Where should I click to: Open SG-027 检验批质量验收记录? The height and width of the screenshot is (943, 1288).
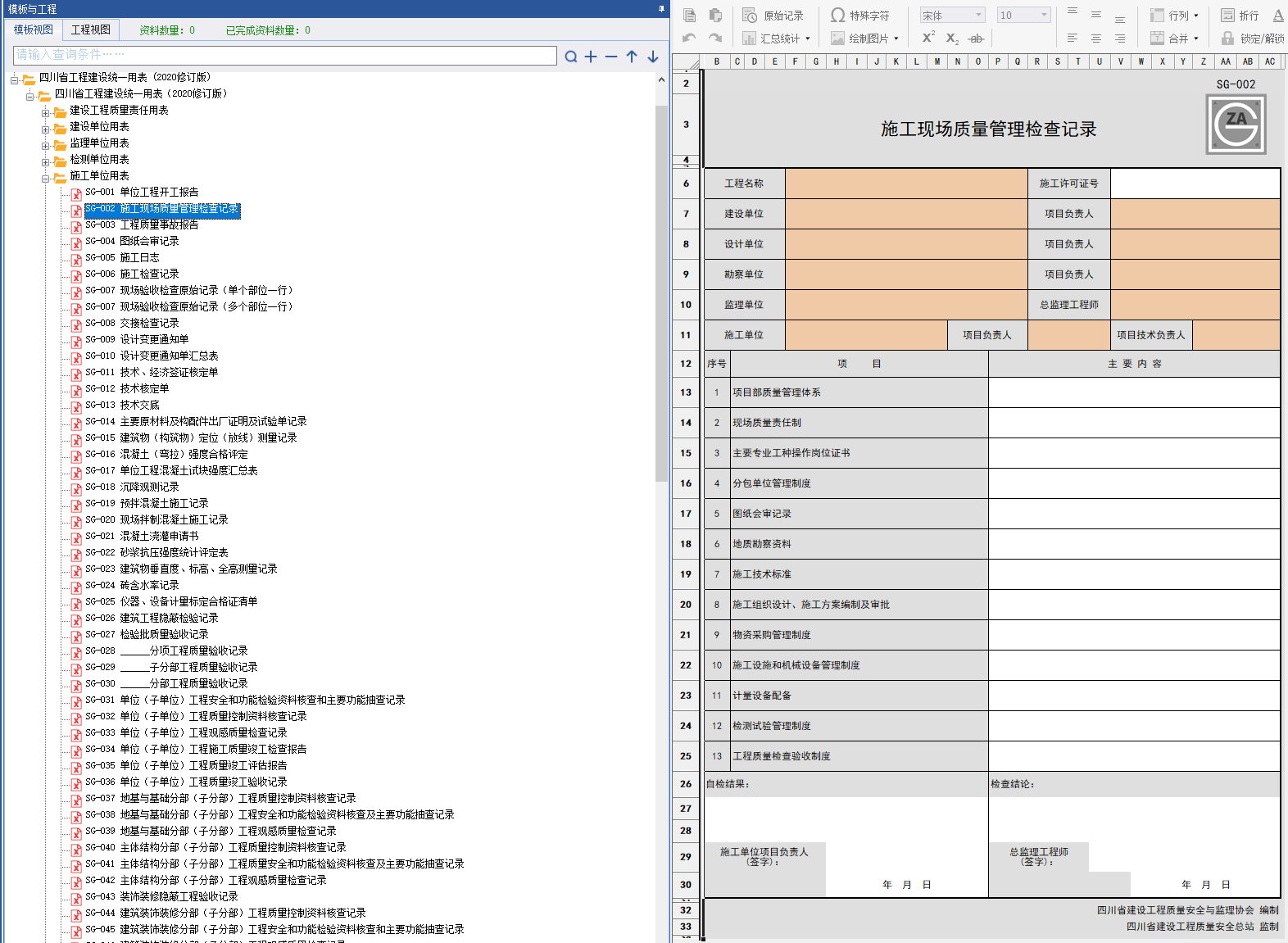(x=147, y=634)
